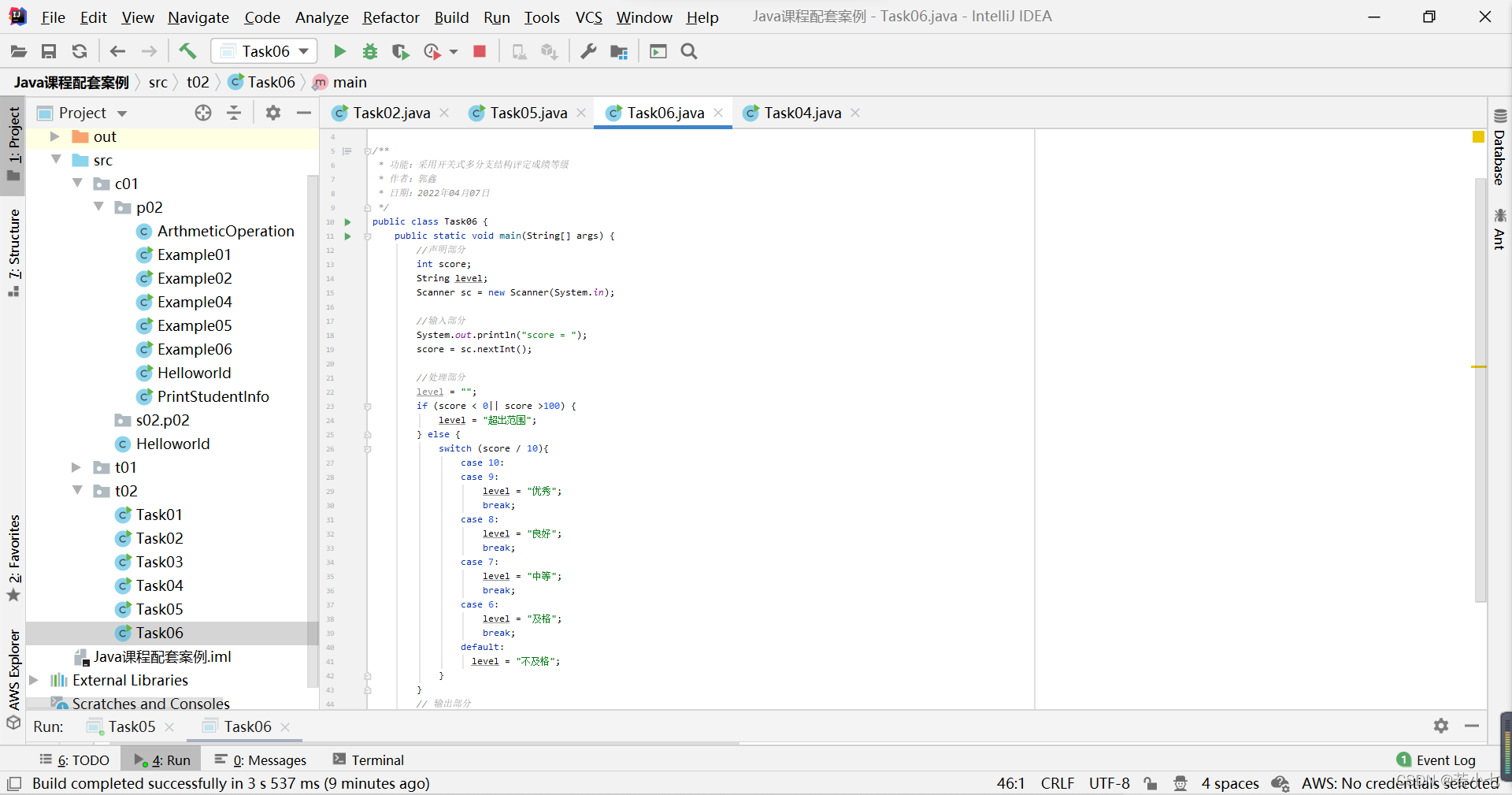
Task: Toggle the Terminal tool window
Action: tap(369, 760)
